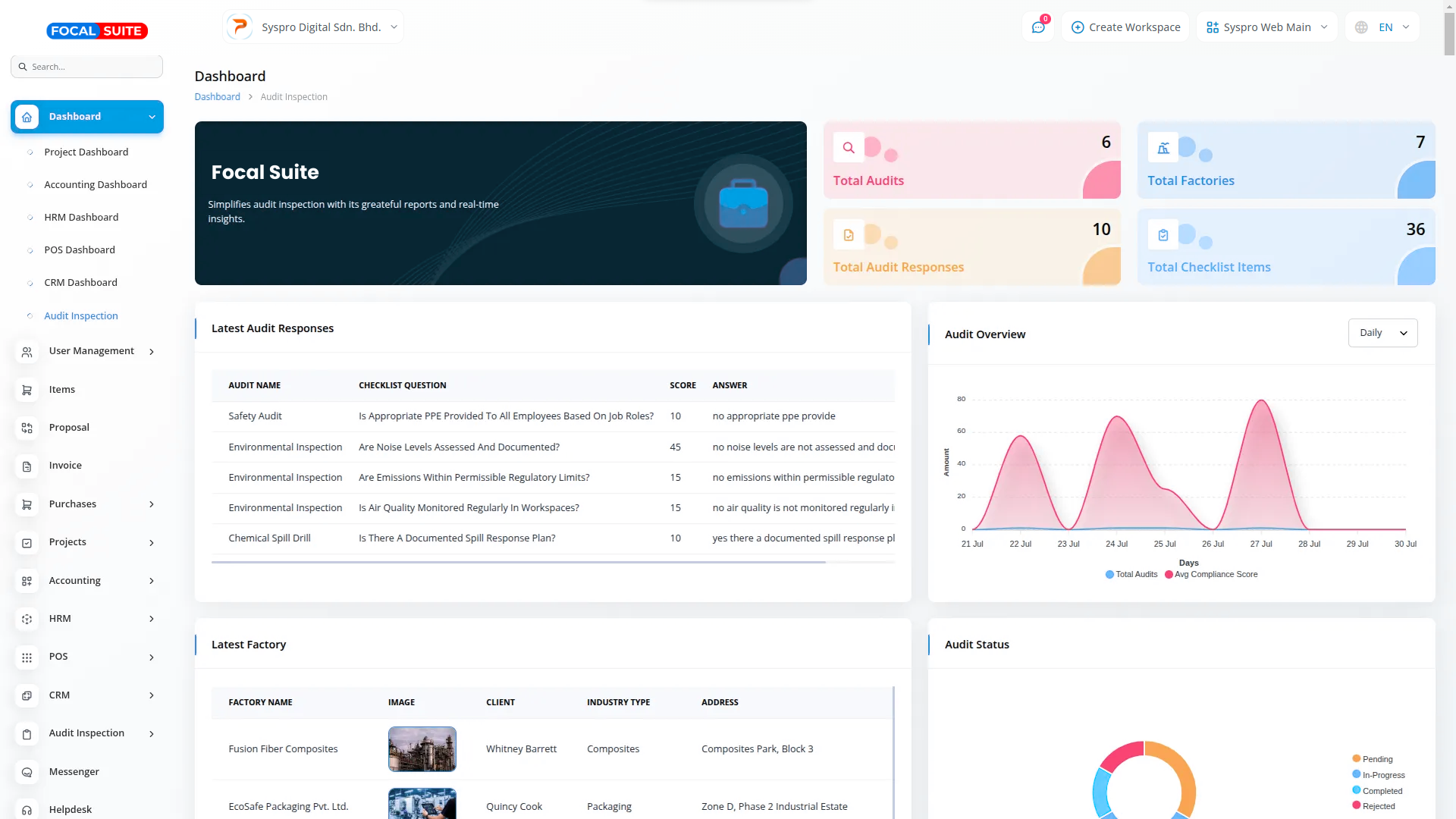The image size is (1456, 819).
Task: Click the Dashboard breadcrumb link
Action: (x=217, y=97)
